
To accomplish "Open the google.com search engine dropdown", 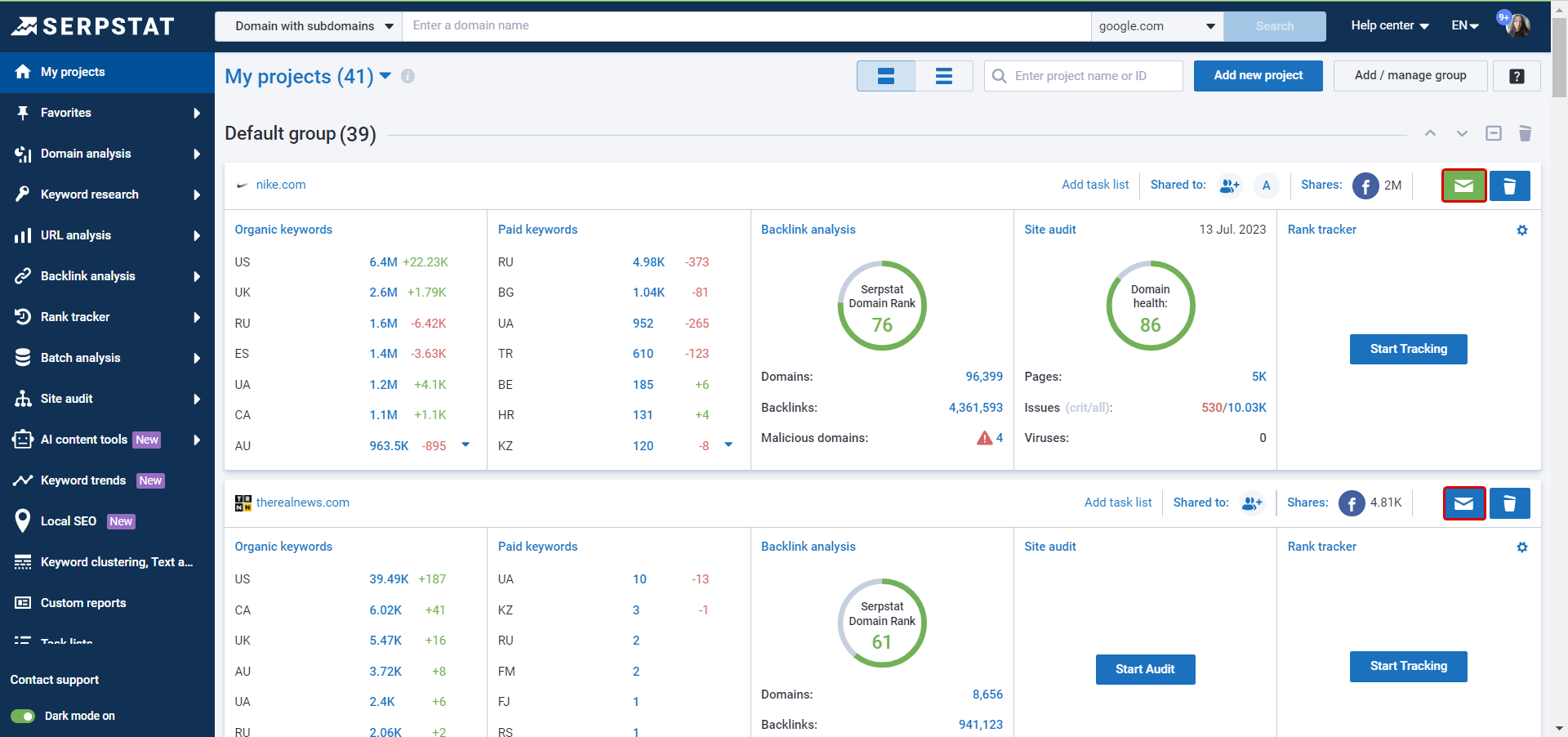I will pyautogui.click(x=1156, y=26).
